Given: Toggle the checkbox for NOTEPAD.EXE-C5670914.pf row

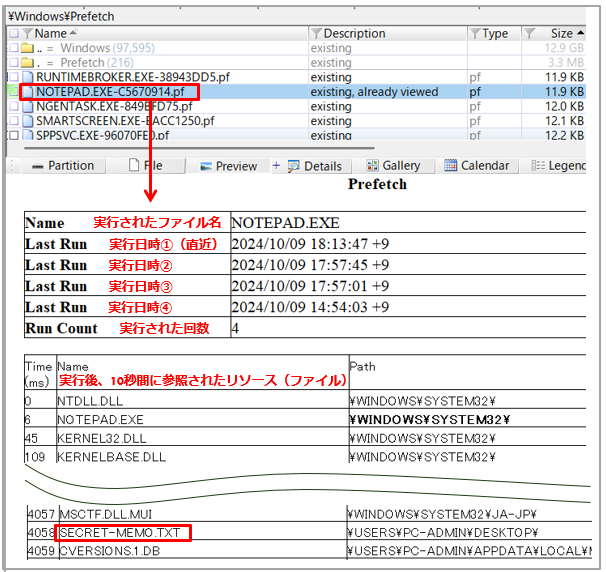Looking at the screenshot, I should [x=14, y=92].
